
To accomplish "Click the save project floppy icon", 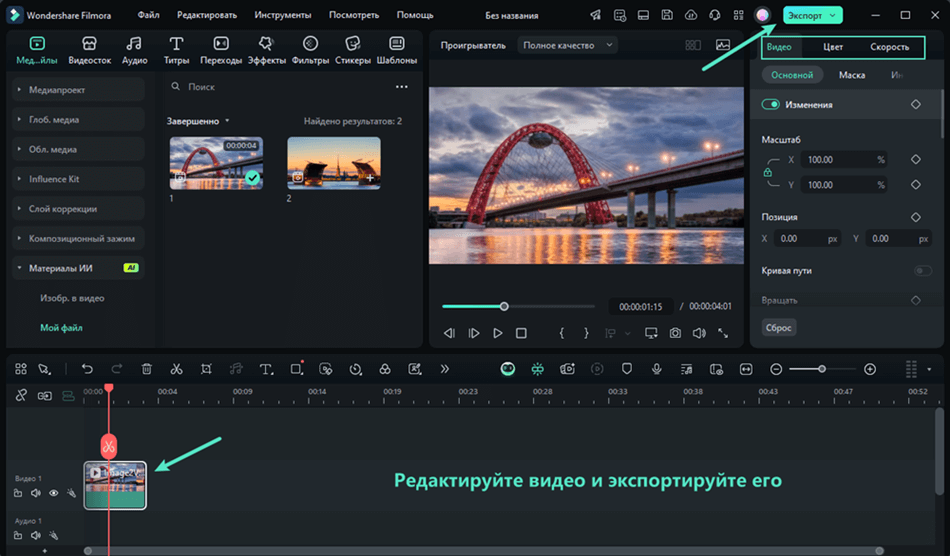I will (667, 15).
